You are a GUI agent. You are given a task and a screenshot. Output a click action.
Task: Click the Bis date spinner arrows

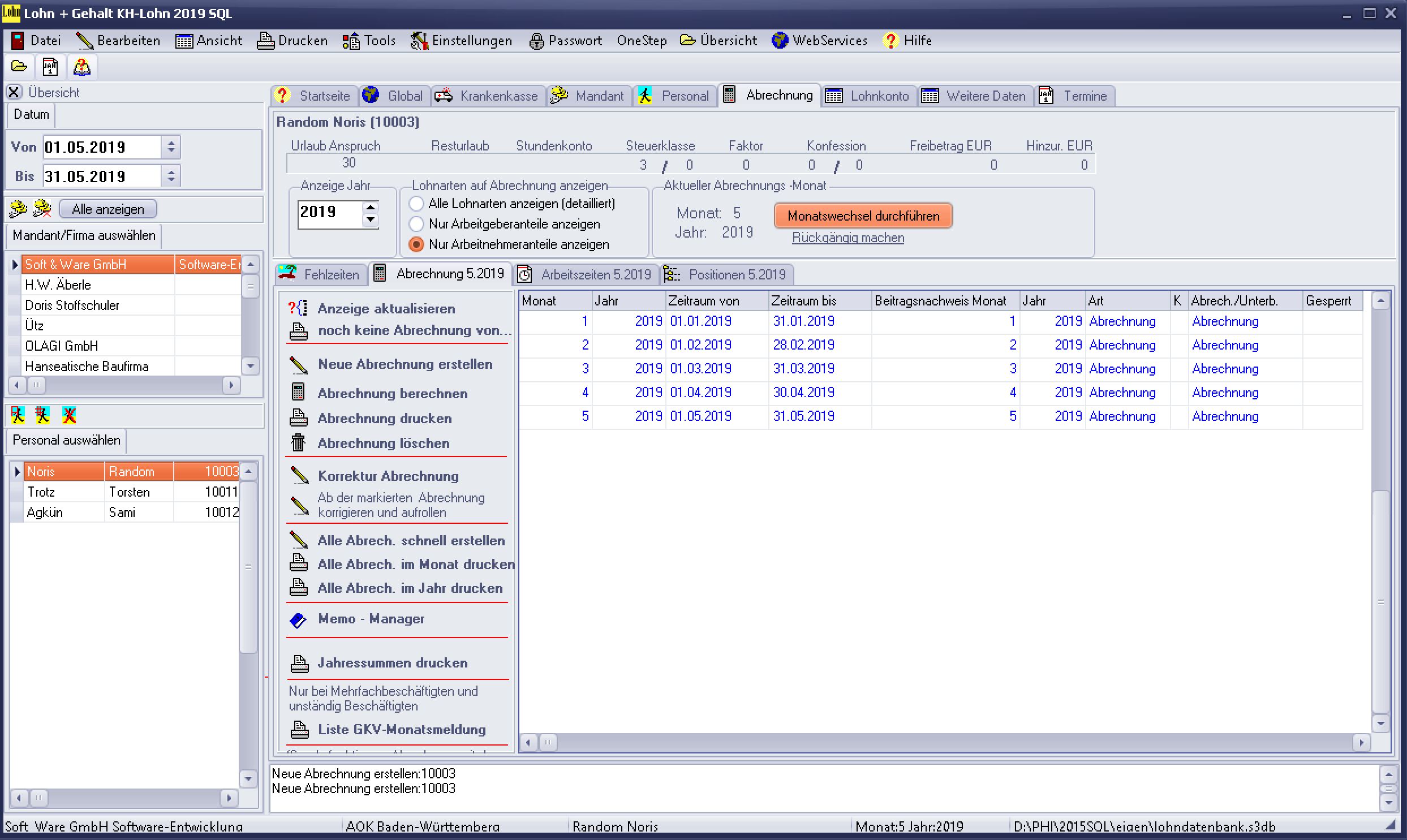(x=171, y=175)
